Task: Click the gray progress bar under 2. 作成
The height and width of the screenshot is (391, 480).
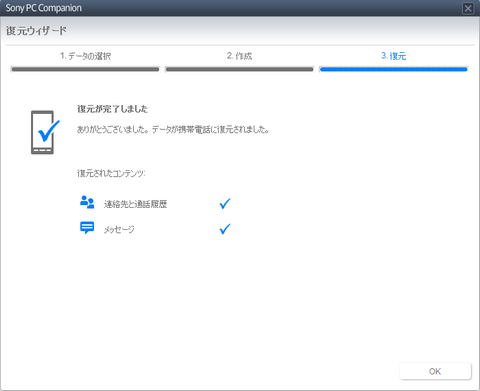Action: pos(239,69)
